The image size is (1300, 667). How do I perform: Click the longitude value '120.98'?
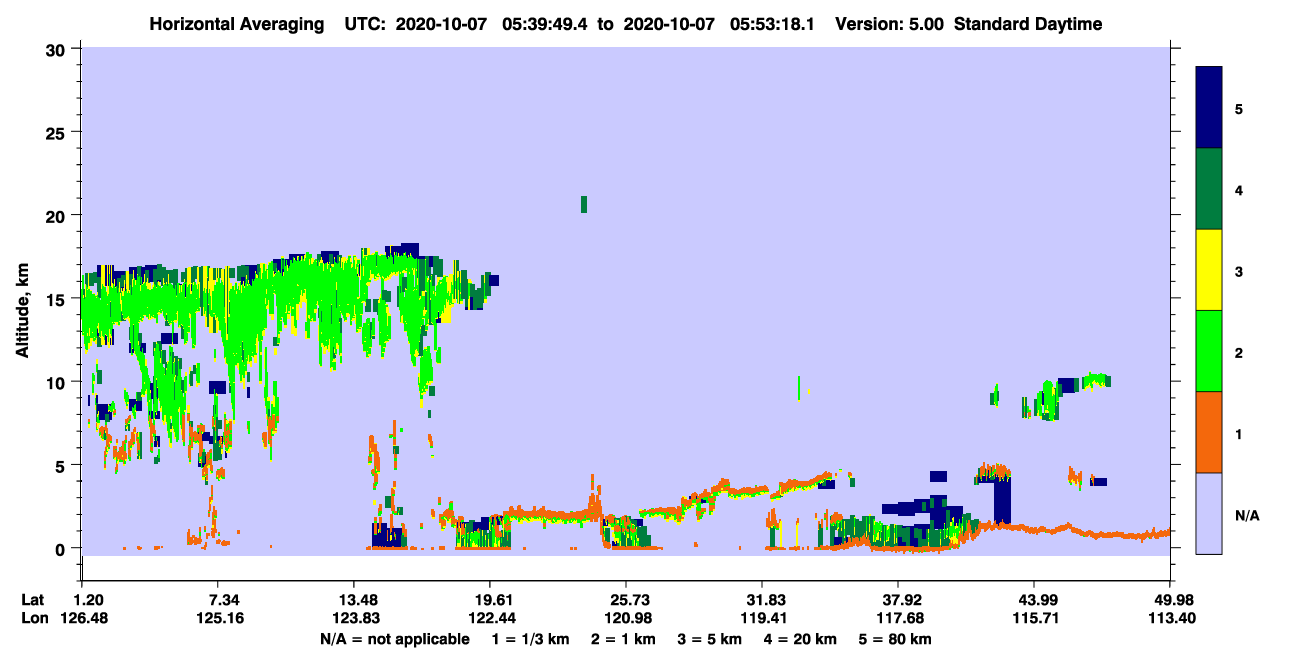[626, 618]
